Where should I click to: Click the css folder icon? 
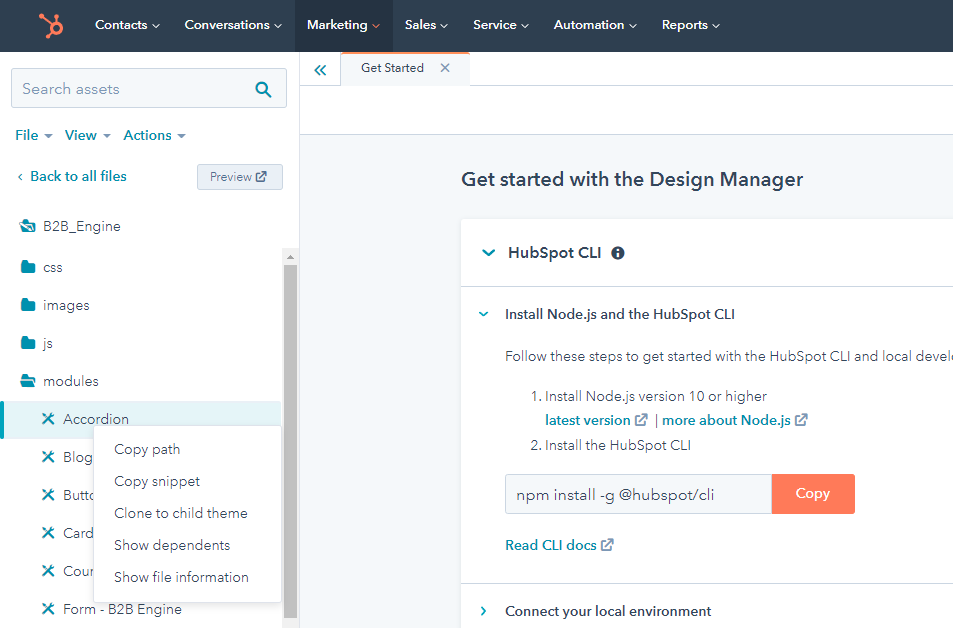(x=28, y=267)
